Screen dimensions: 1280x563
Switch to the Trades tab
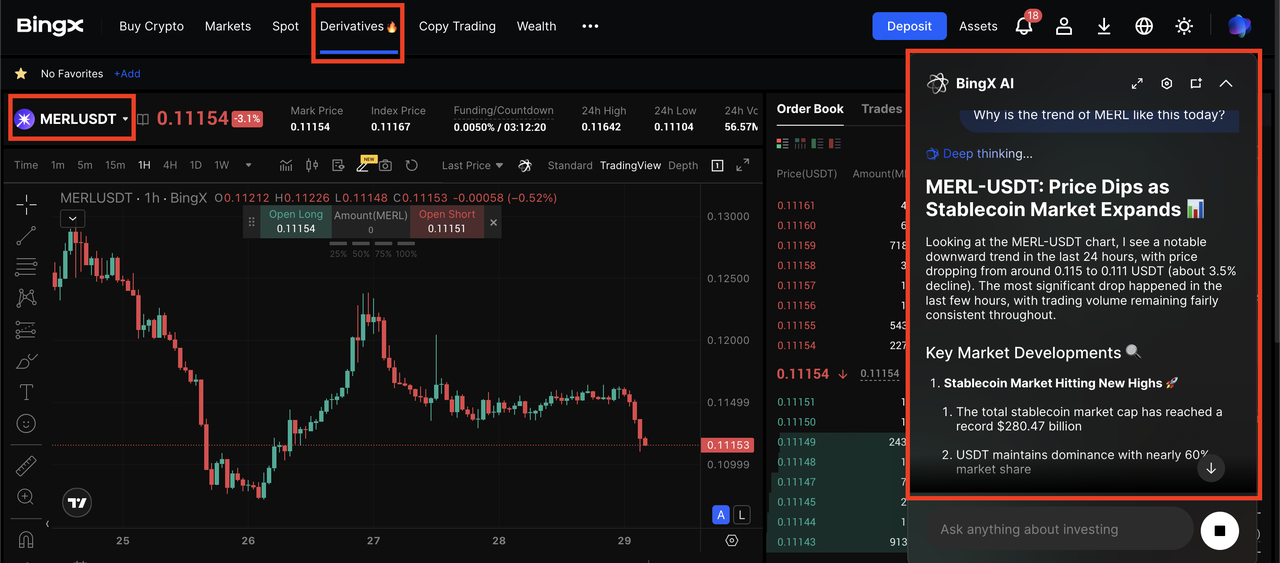click(881, 109)
